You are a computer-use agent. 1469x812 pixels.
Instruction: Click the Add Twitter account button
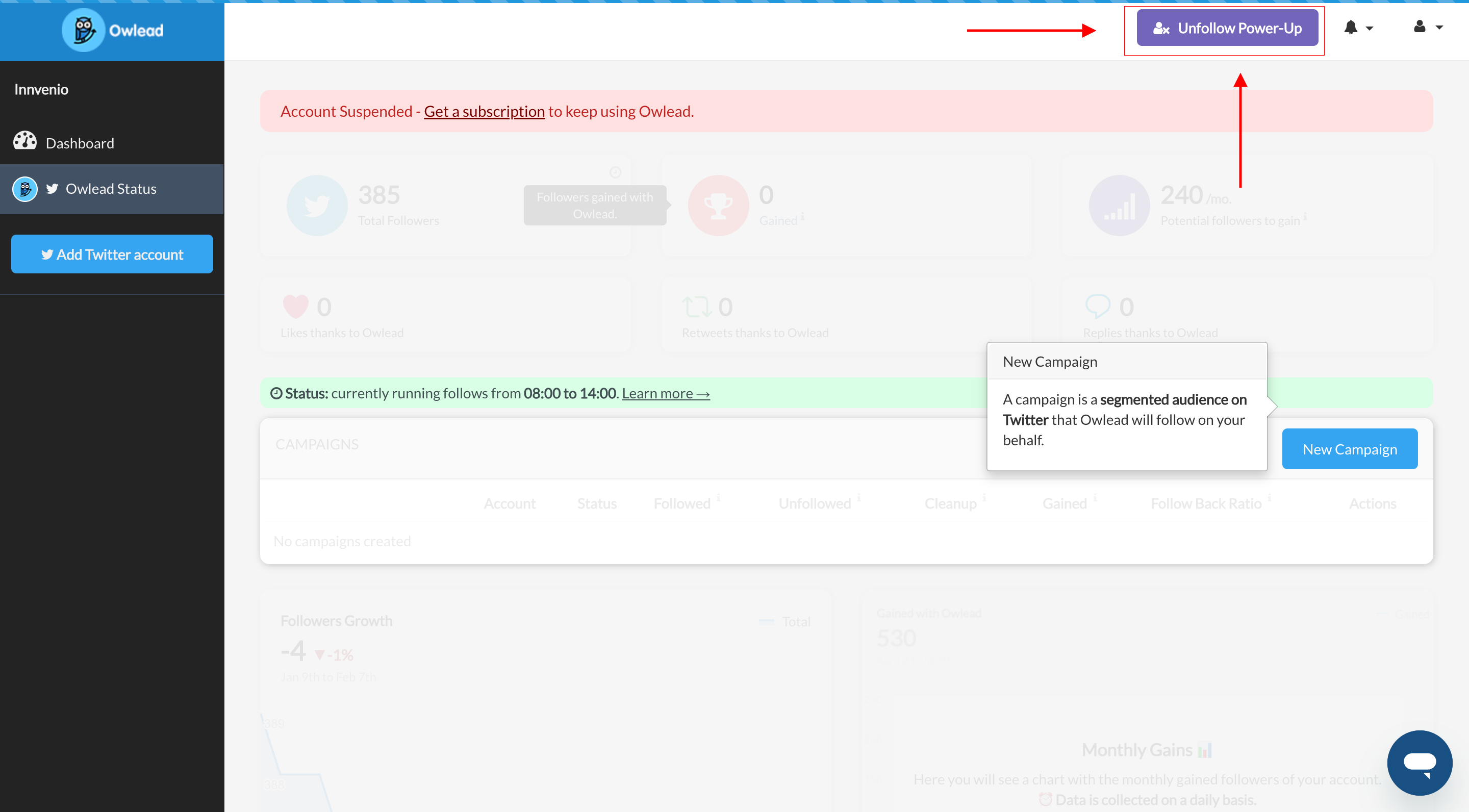coord(112,254)
